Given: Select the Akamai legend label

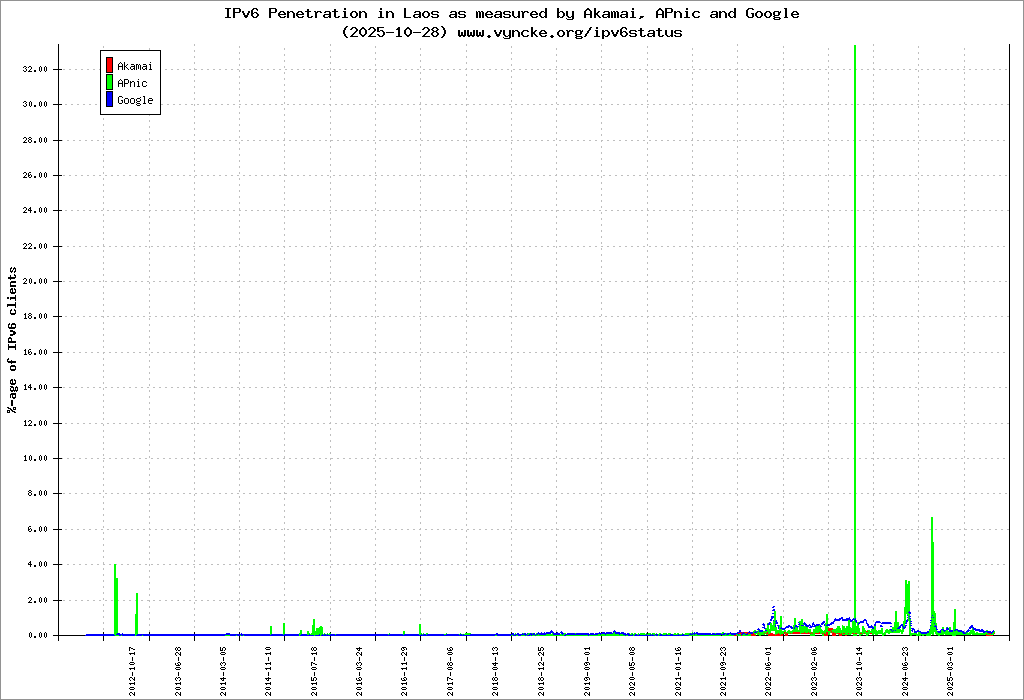Looking at the screenshot, I should pos(134,66).
